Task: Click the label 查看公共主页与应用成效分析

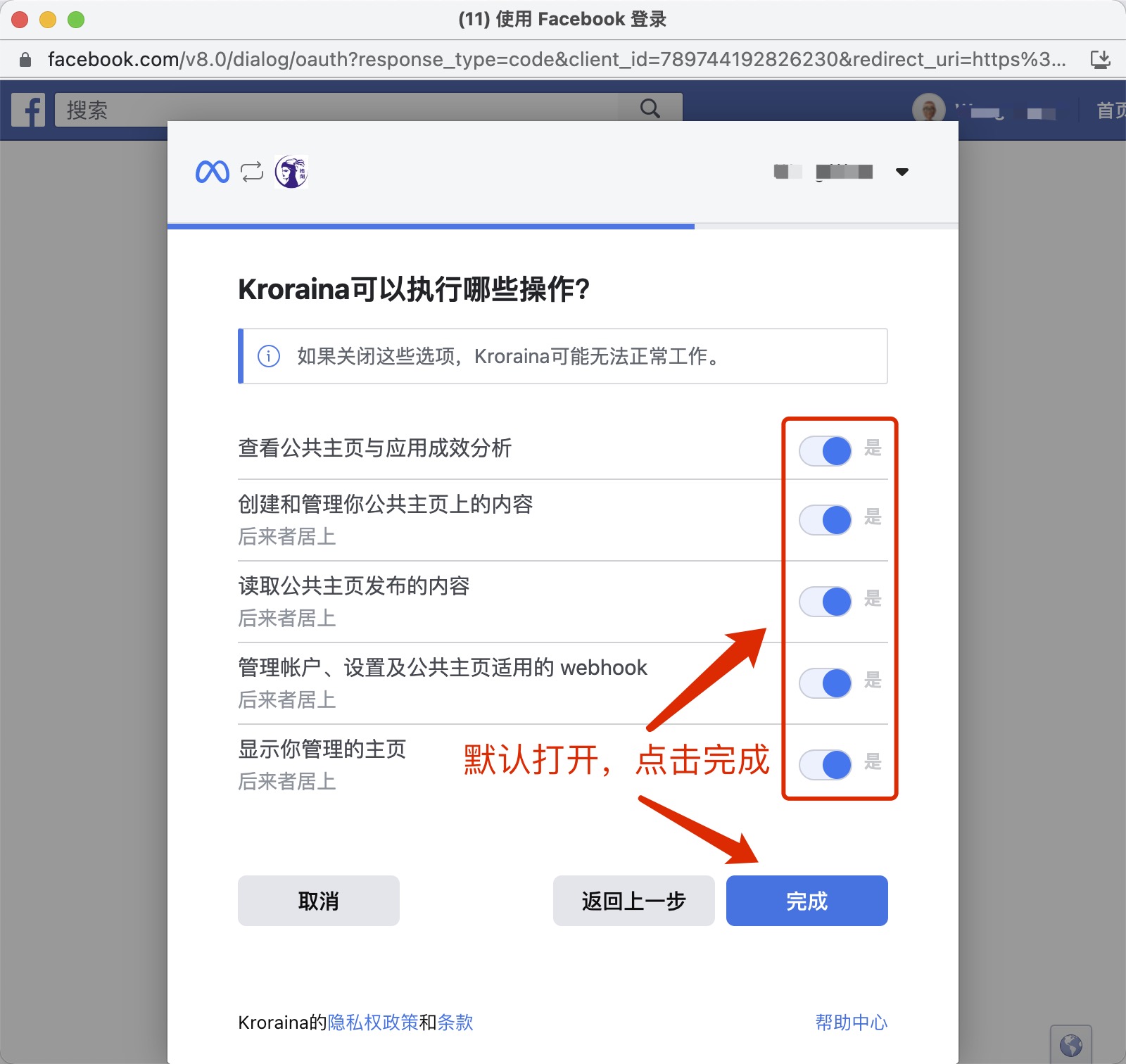Action: coord(375,448)
